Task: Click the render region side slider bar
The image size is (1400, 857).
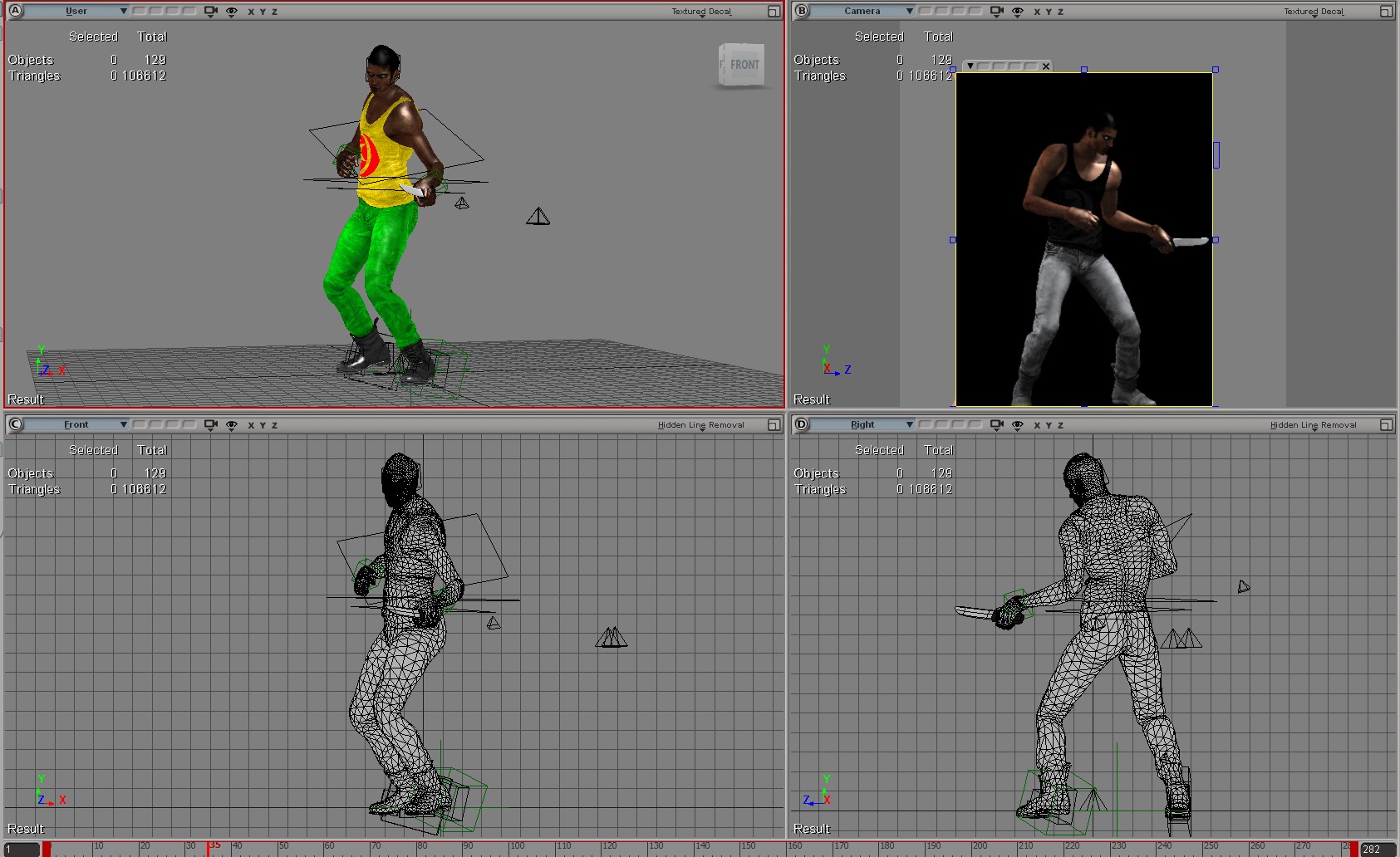Action: pyautogui.click(x=1216, y=154)
